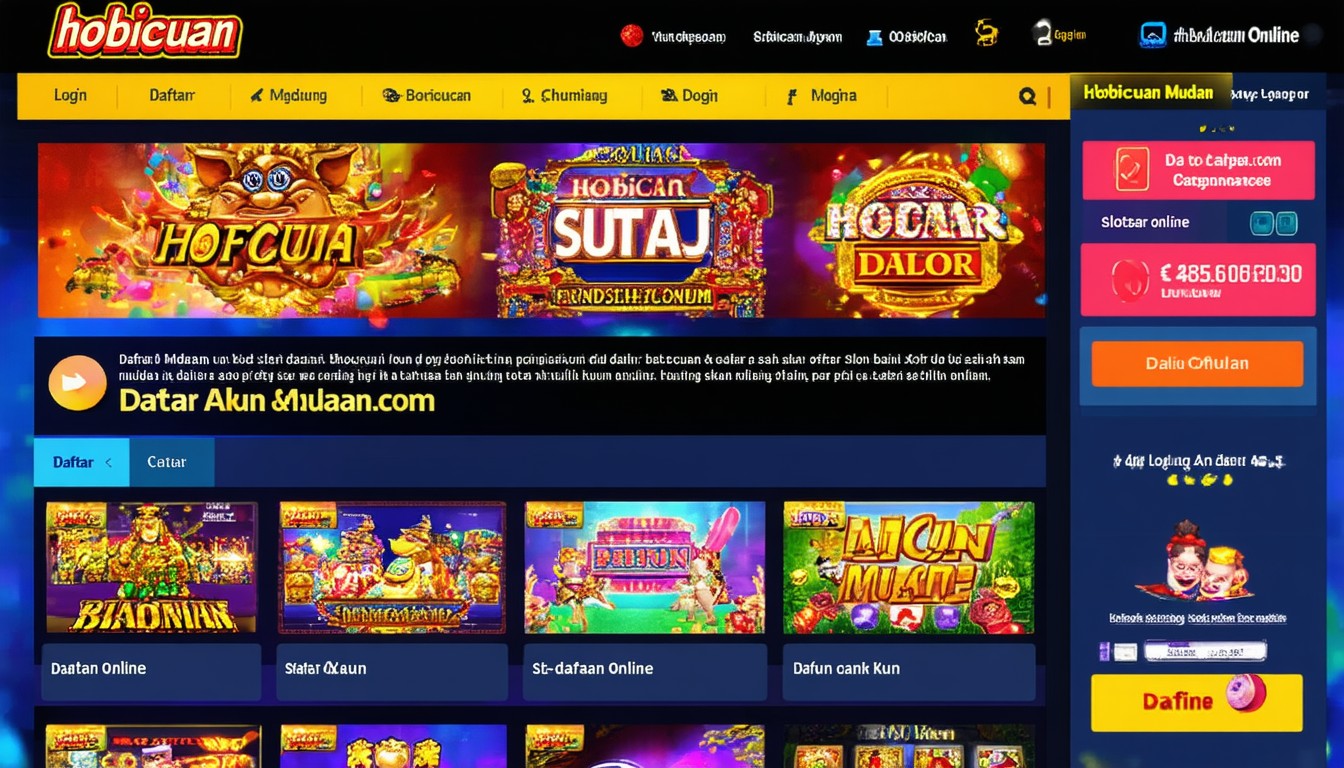
Task: Toggle the second teal square beside Slotsar online
Action: pyautogui.click(x=1286, y=223)
